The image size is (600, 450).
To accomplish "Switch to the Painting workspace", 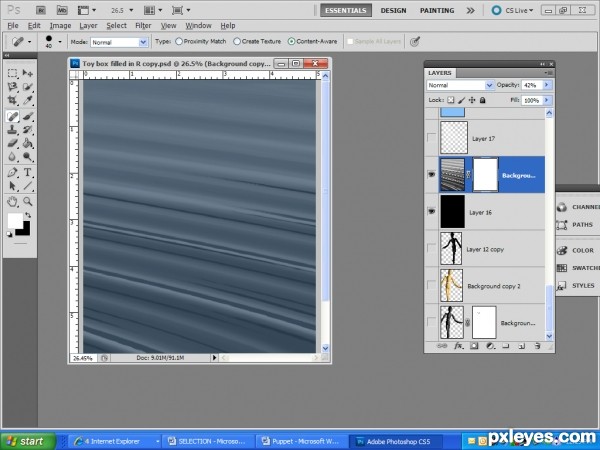I will tap(437, 10).
